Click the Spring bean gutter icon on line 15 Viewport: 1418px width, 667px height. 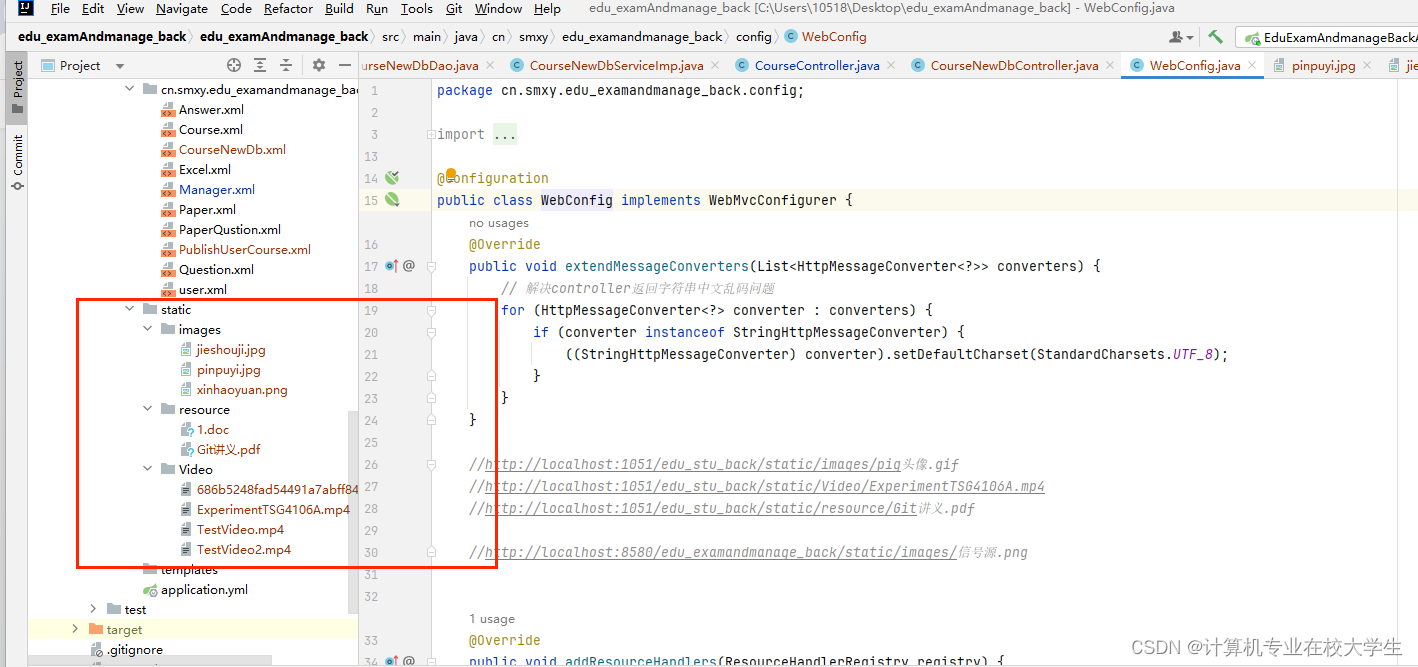click(x=391, y=200)
